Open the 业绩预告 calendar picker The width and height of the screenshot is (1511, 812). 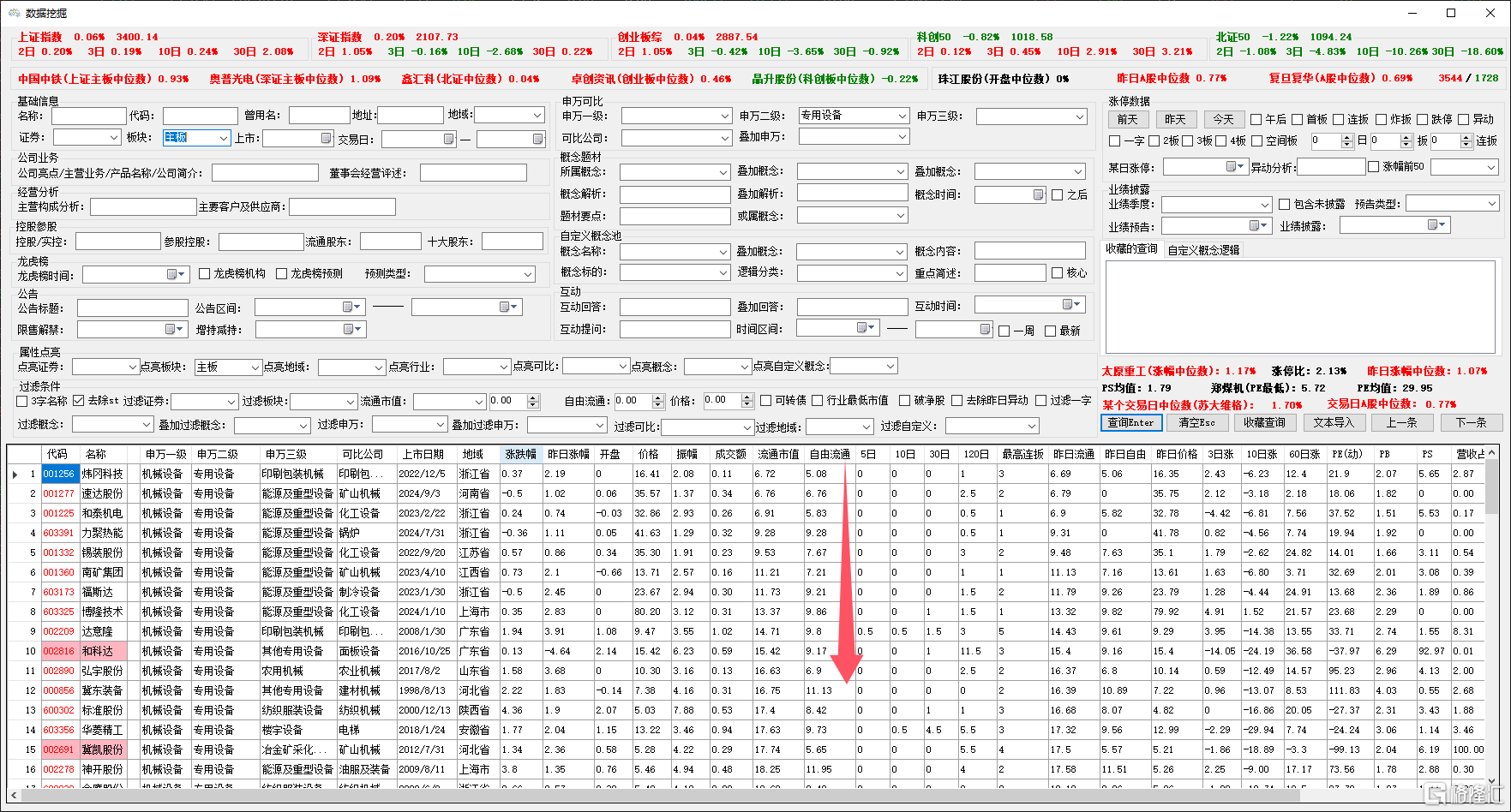point(1258,225)
